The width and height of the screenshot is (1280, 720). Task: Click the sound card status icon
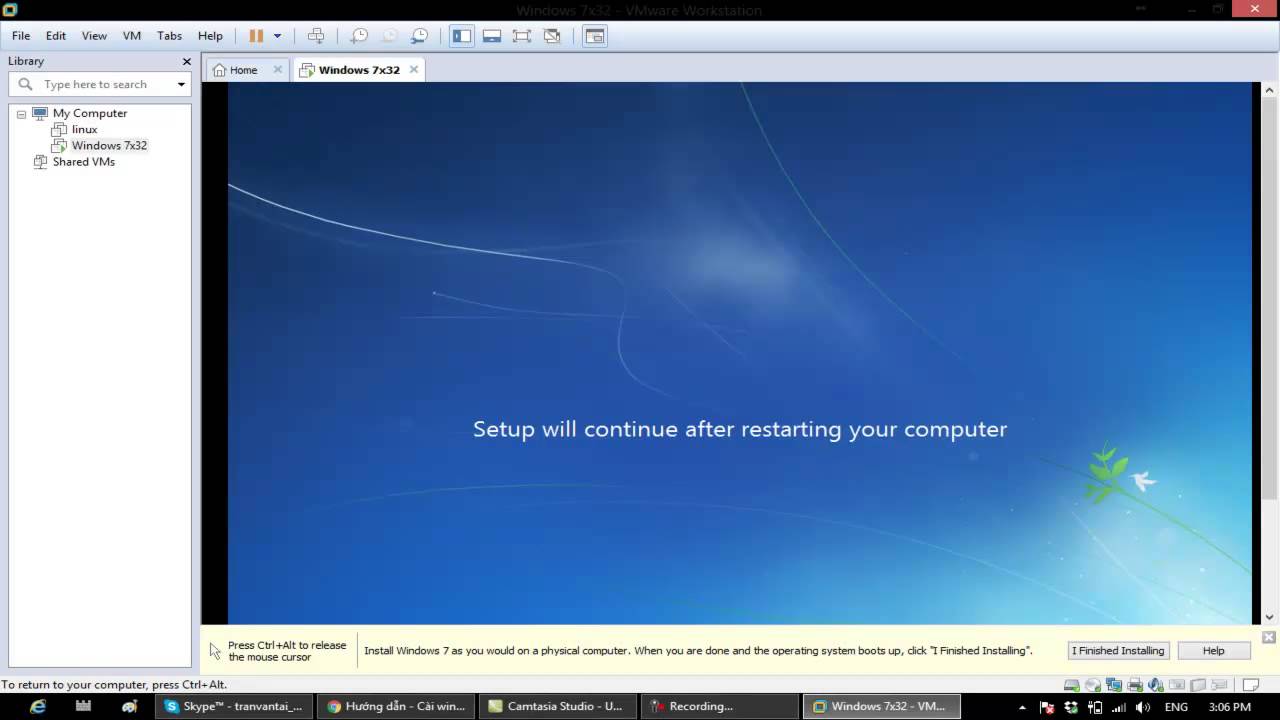(1155, 685)
